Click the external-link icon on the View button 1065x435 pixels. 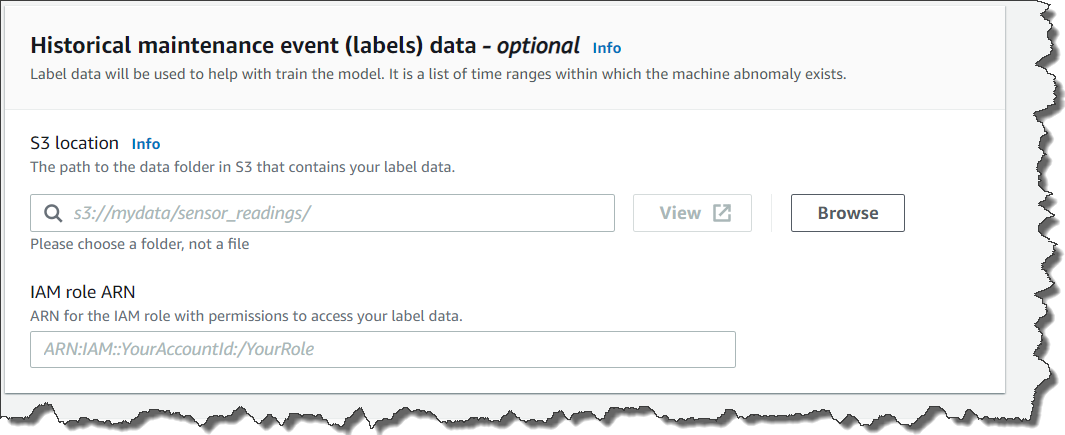[722, 213]
